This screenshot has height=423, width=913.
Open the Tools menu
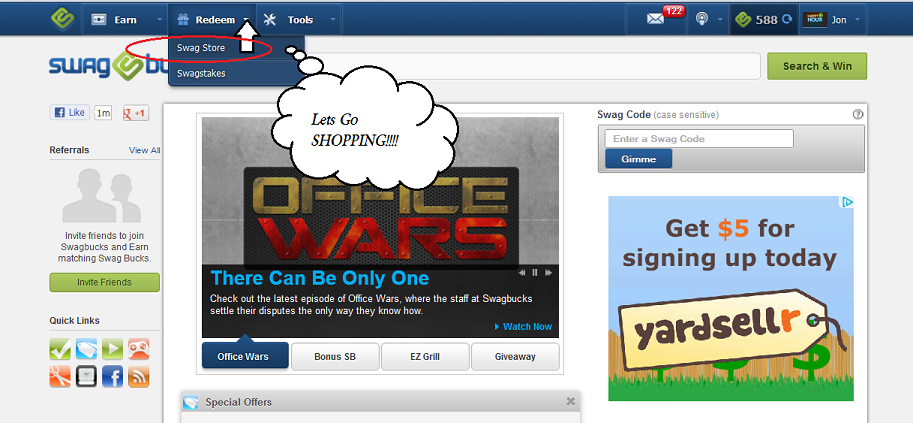click(x=300, y=20)
